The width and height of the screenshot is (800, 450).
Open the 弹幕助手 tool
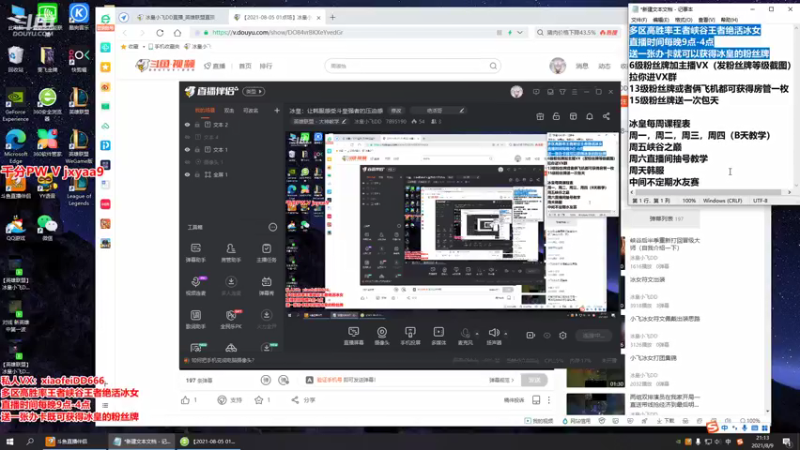tap(195, 253)
